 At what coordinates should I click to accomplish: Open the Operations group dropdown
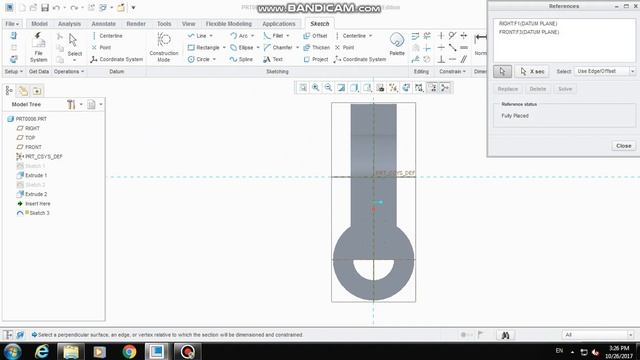pyautogui.click(x=69, y=71)
